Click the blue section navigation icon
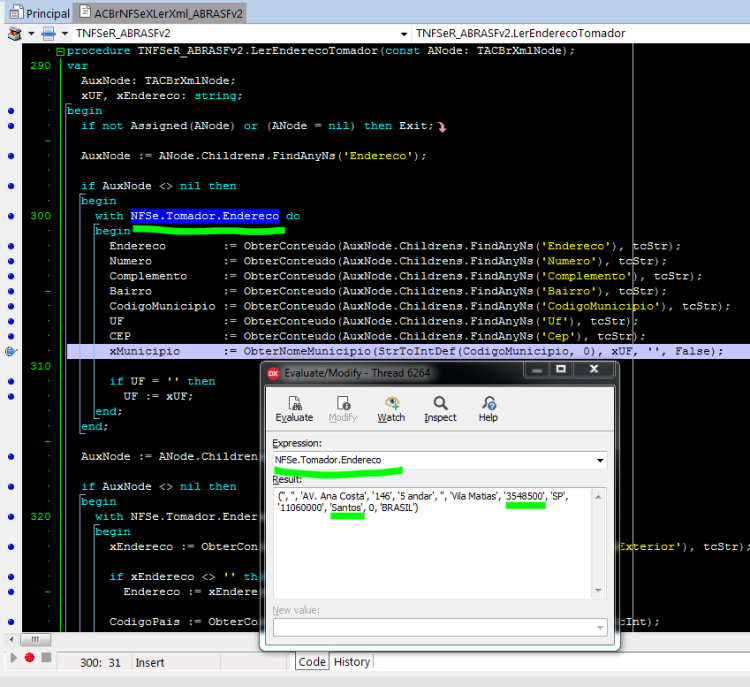This screenshot has width=750, height=687. [x=48, y=33]
